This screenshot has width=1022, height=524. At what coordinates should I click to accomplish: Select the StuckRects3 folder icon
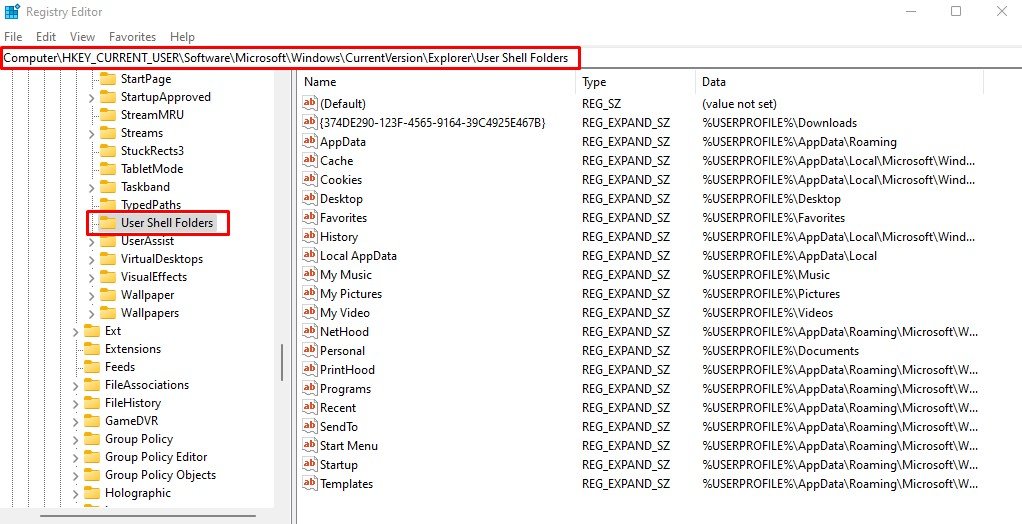108,151
